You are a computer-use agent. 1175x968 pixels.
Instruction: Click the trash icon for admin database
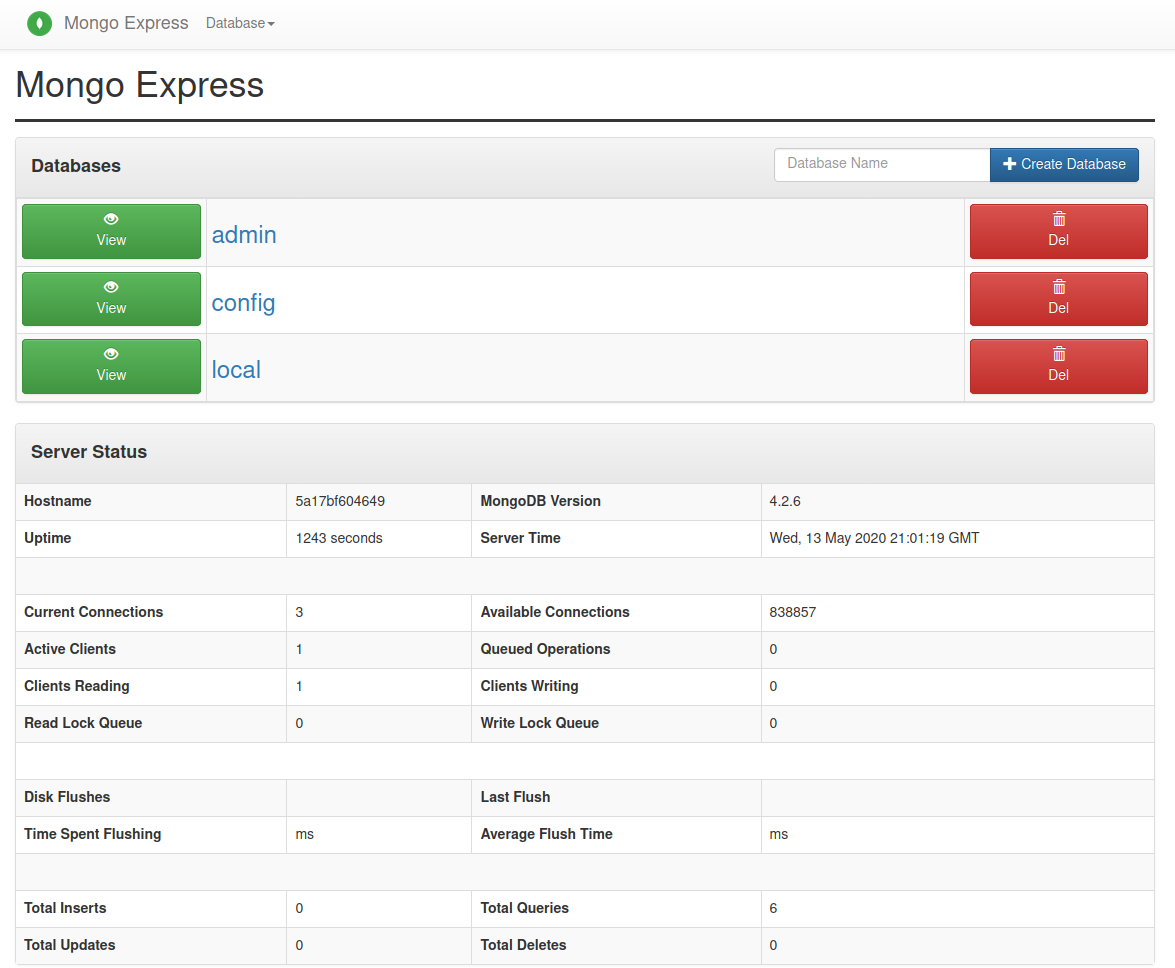click(1059, 219)
